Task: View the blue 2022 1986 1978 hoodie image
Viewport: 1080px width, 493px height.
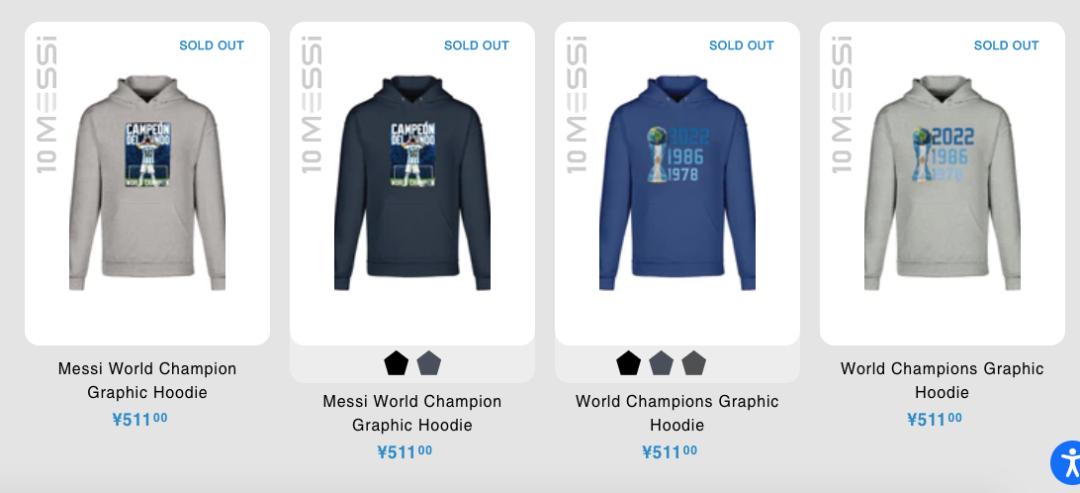Action: coord(677,184)
